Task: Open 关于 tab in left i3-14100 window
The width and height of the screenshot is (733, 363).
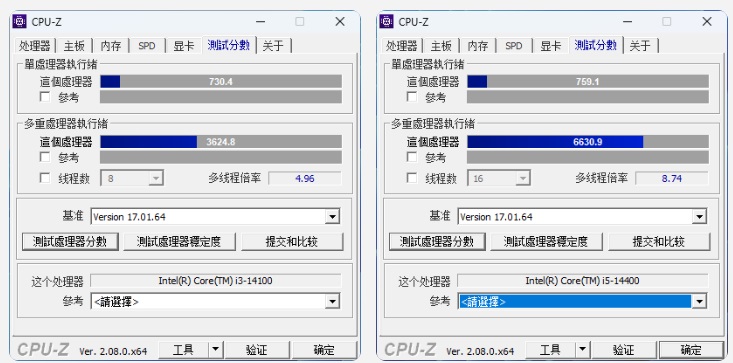Action: pos(273,46)
